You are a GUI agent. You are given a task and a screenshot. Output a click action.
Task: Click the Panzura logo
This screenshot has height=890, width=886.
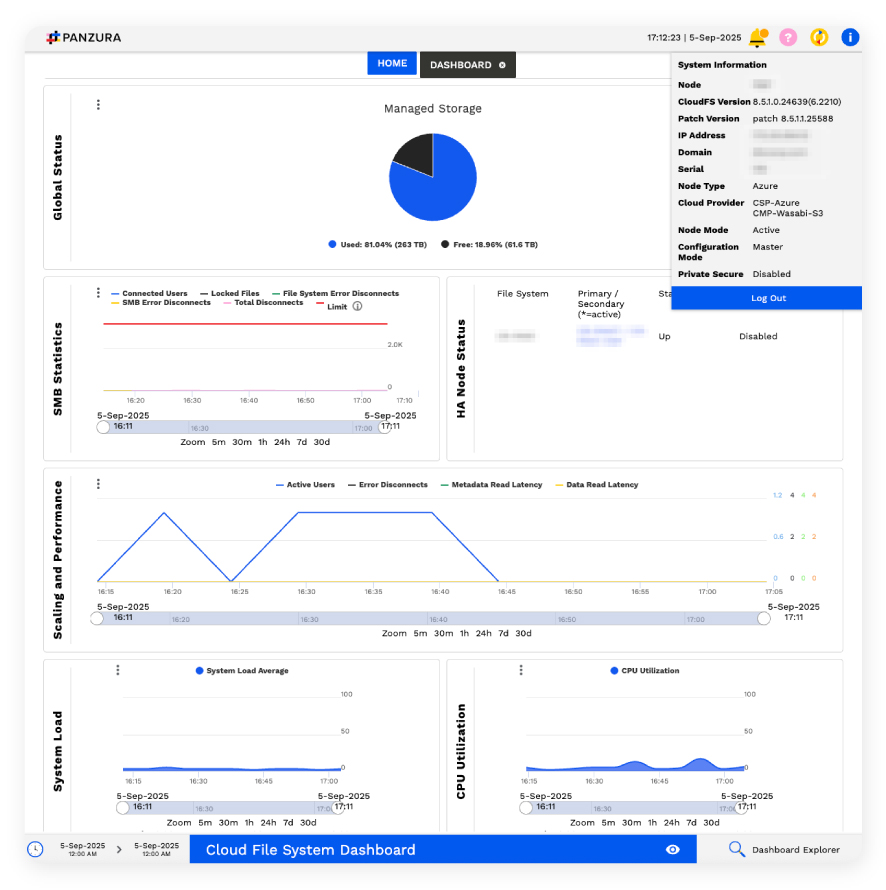point(83,37)
